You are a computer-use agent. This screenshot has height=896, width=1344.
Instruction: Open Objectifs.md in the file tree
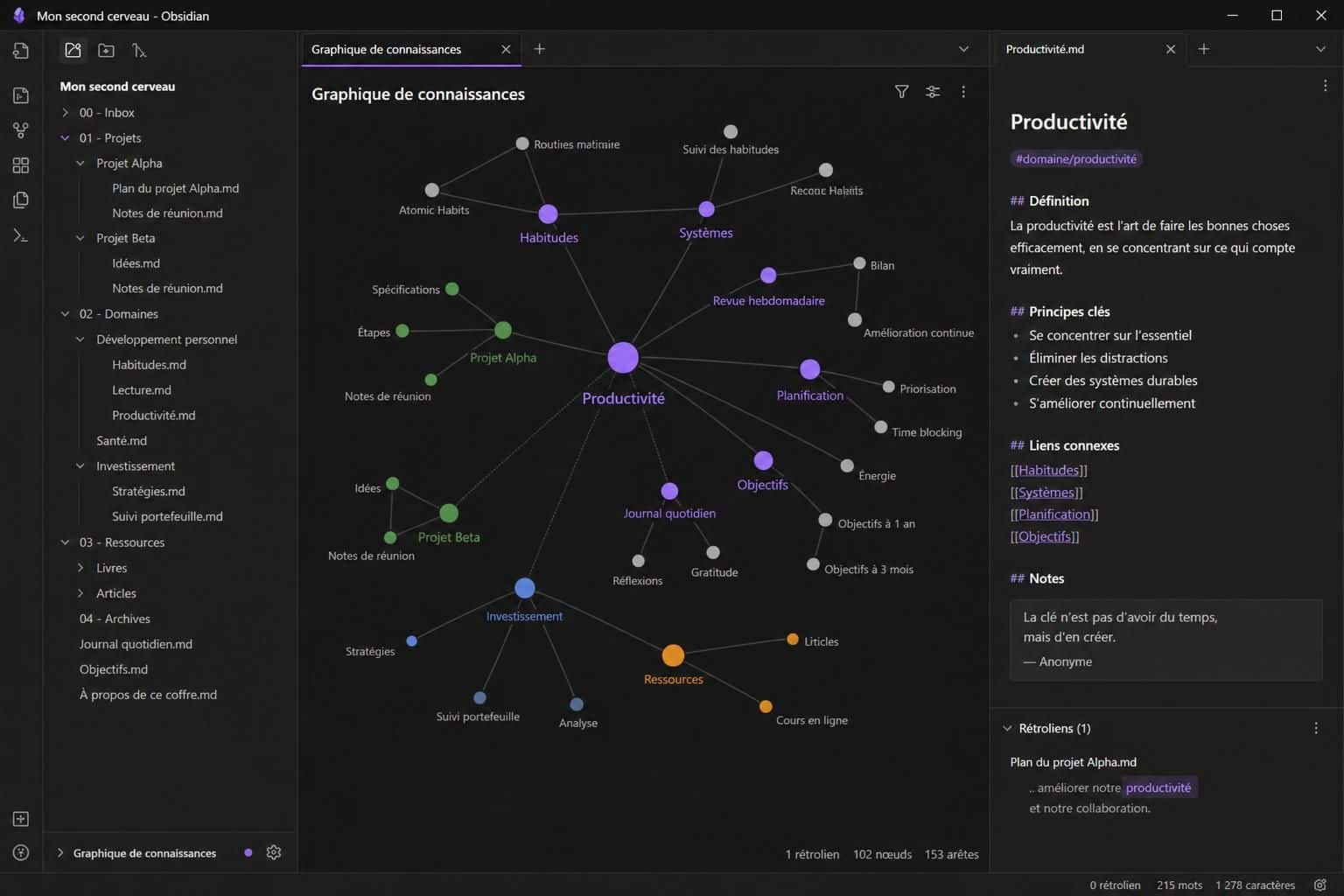tap(114, 669)
